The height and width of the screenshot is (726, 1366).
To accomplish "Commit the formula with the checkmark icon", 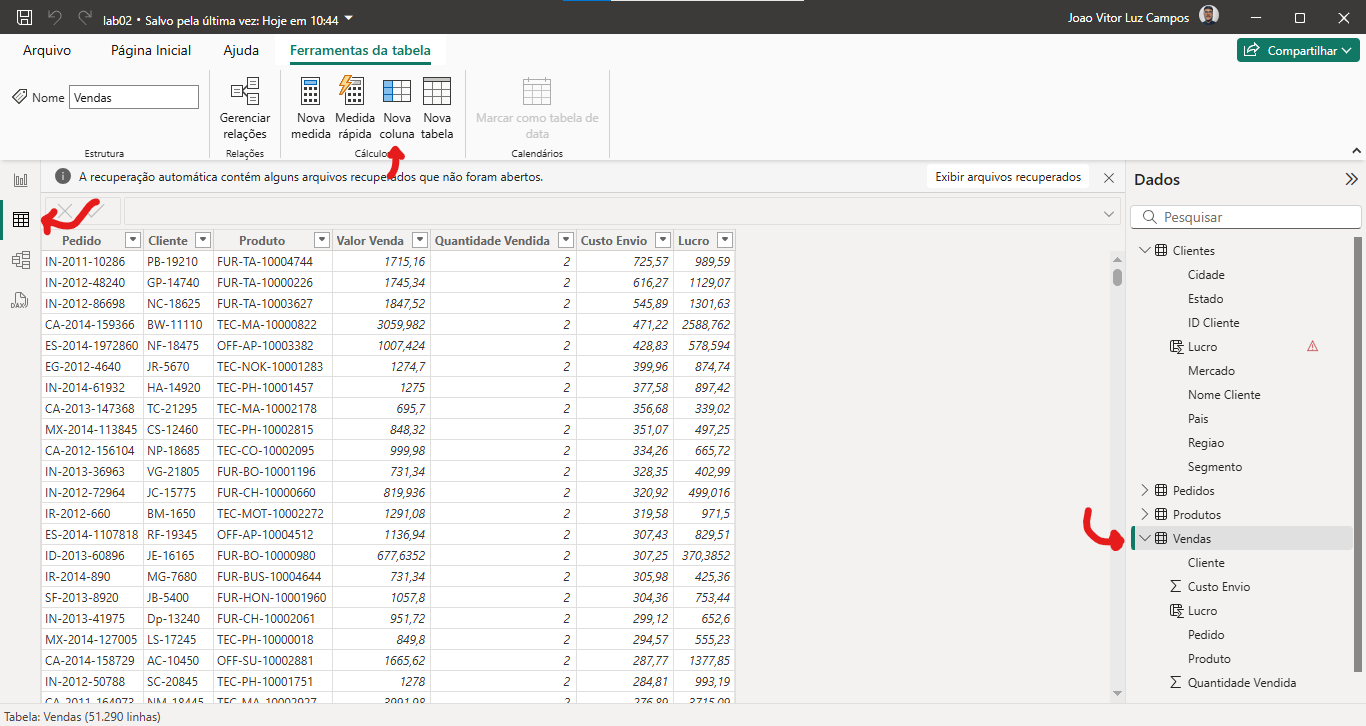I will tap(95, 211).
